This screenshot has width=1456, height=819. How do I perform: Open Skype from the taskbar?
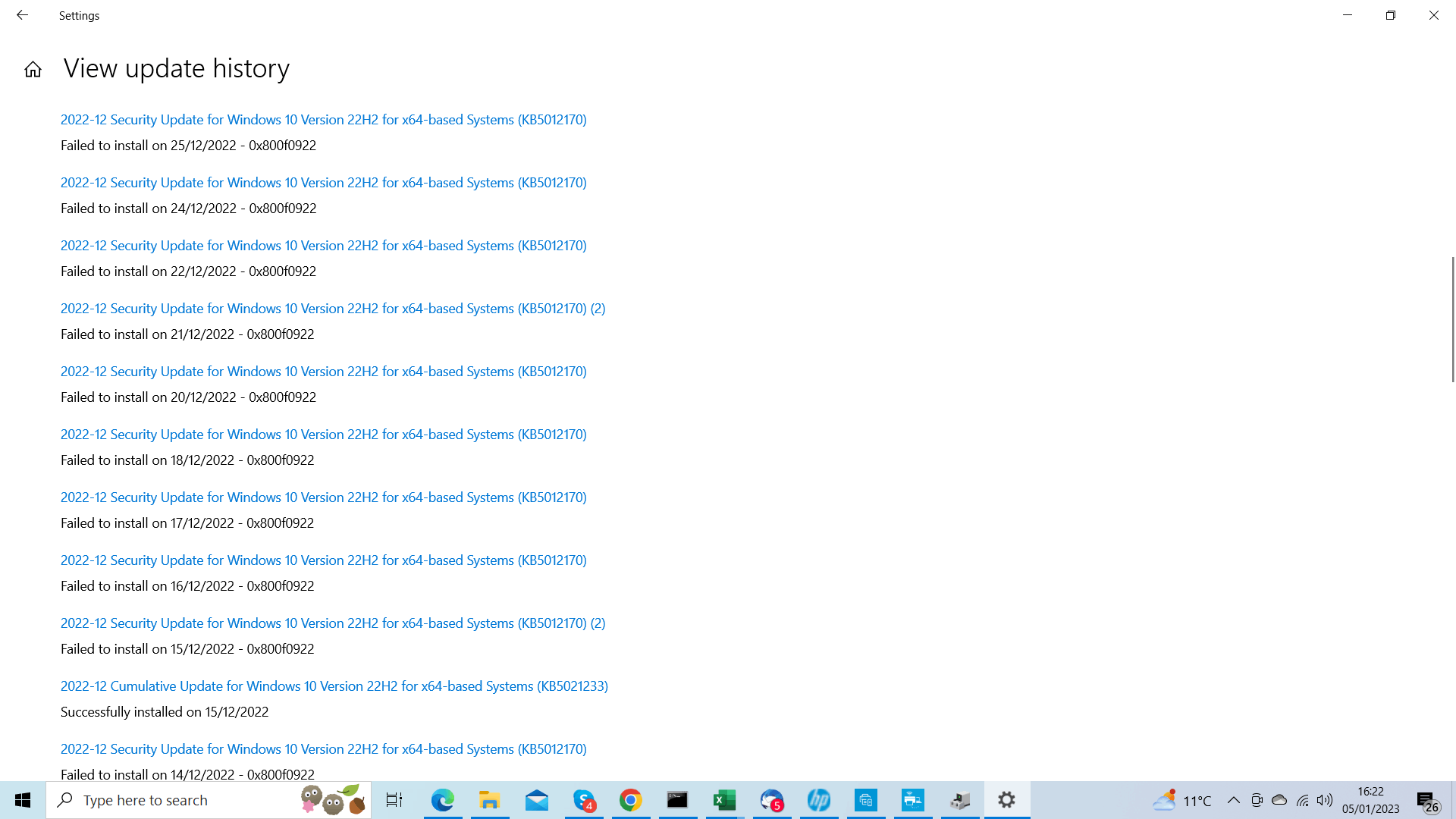[584, 800]
